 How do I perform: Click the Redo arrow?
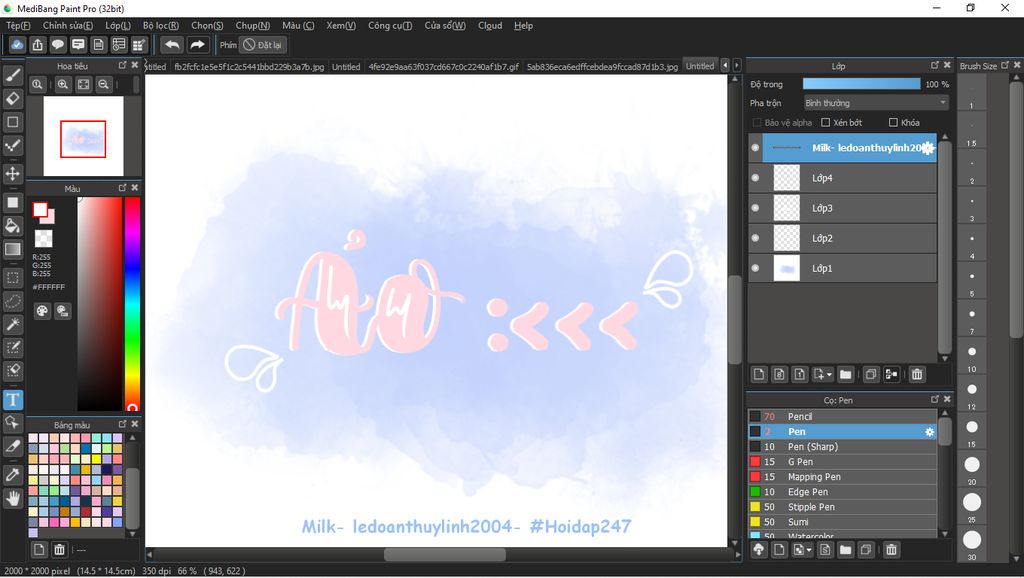(197, 45)
